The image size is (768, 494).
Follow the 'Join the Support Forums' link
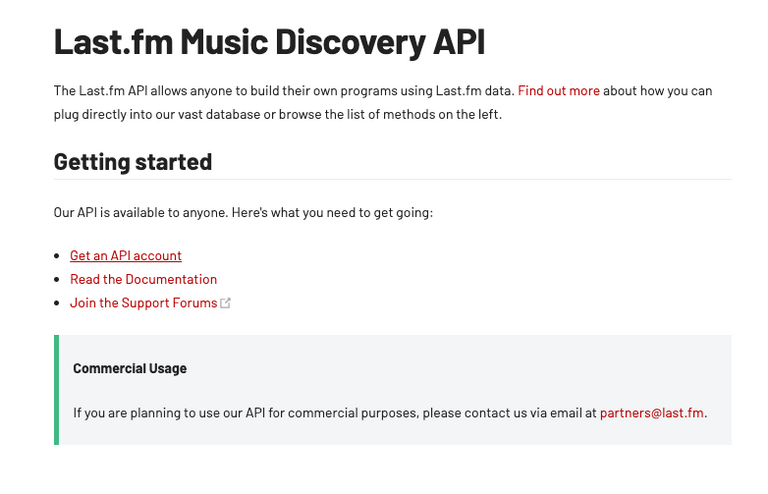tap(144, 303)
